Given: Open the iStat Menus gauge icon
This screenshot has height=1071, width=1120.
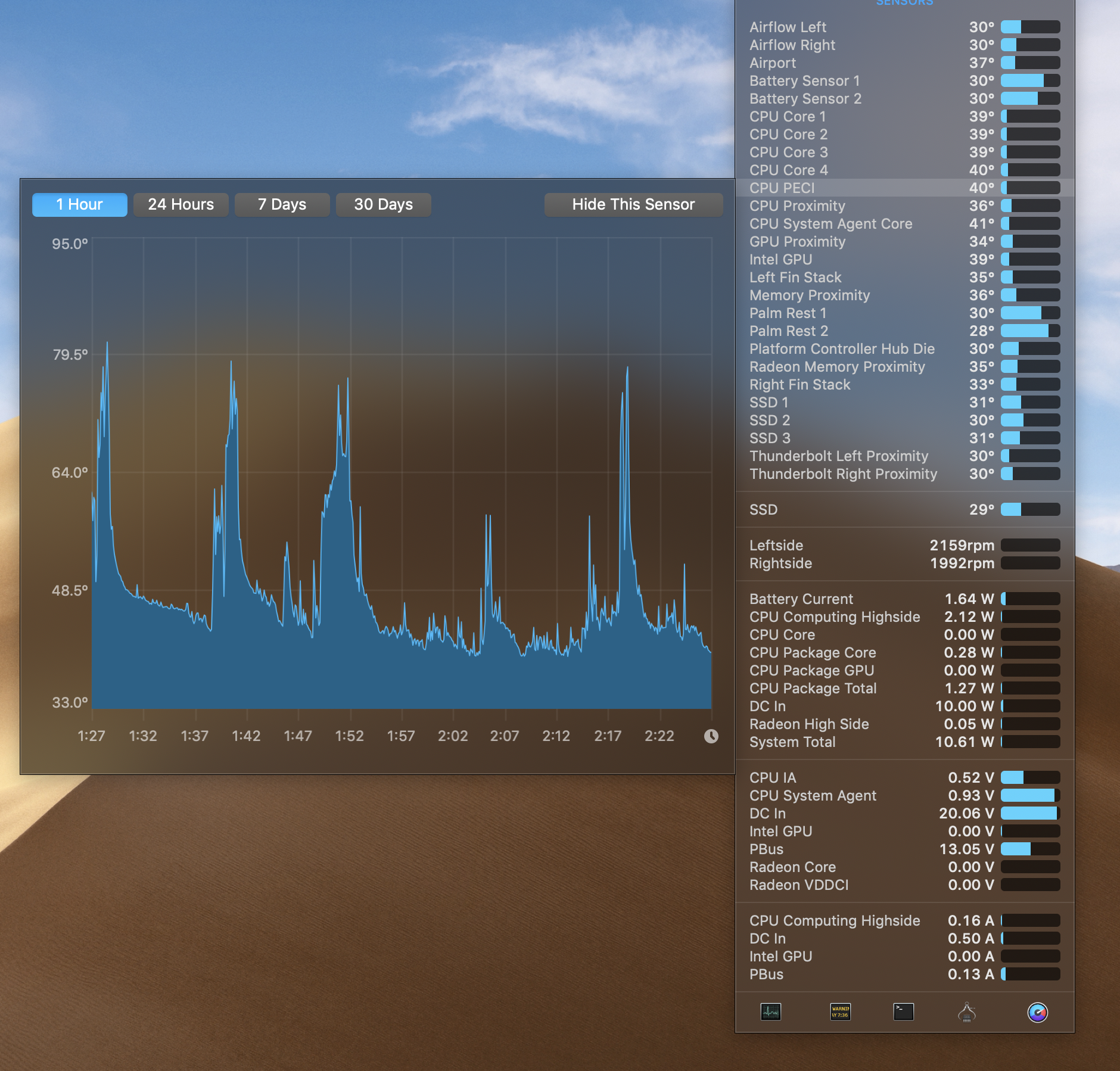Looking at the screenshot, I should pos(1038,1012).
